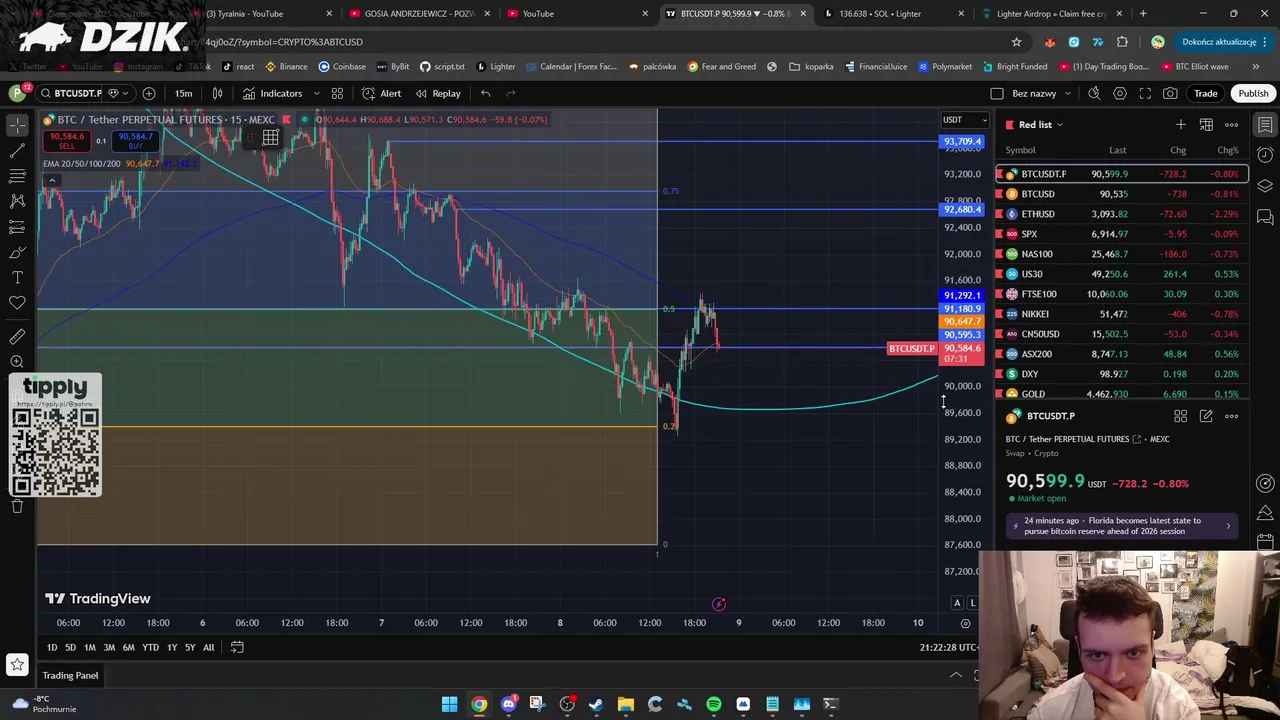Click the Trade button
Viewport: 1280px width, 720px height.
tap(1205, 93)
